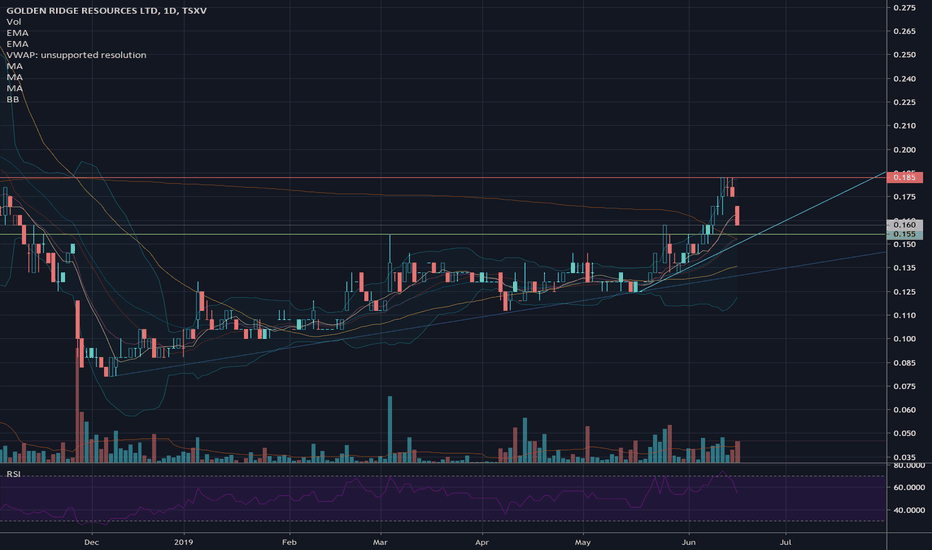Click the Apr label on time axis
The image size is (932, 550).
[482, 542]
